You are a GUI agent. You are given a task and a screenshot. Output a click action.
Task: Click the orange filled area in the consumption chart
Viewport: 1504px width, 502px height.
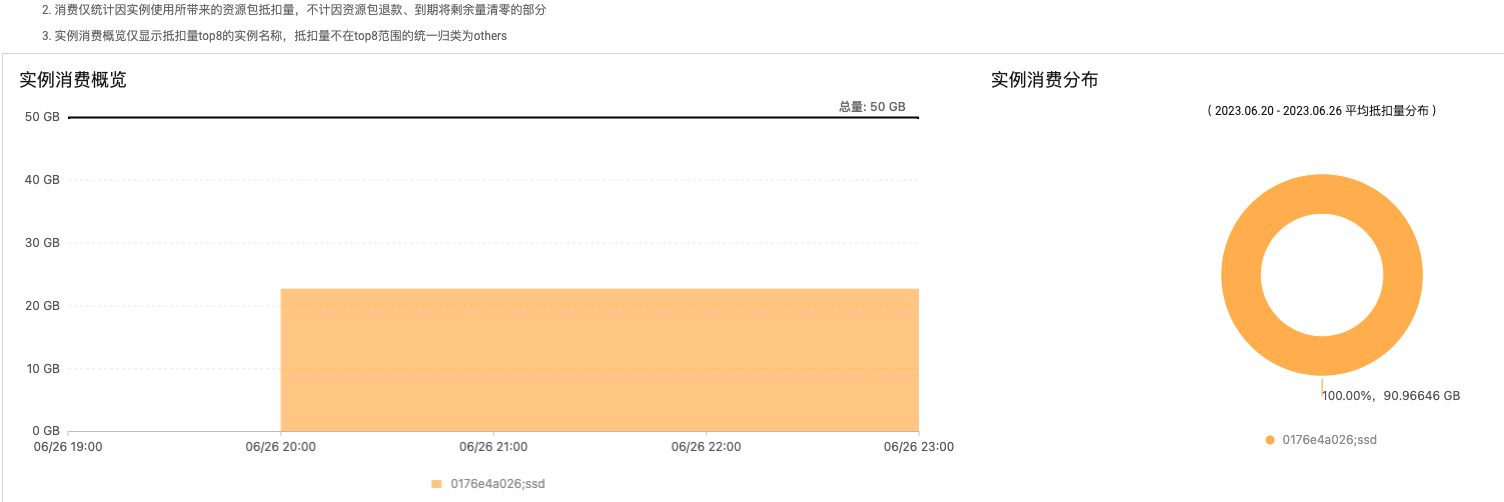tap(600, 360)
